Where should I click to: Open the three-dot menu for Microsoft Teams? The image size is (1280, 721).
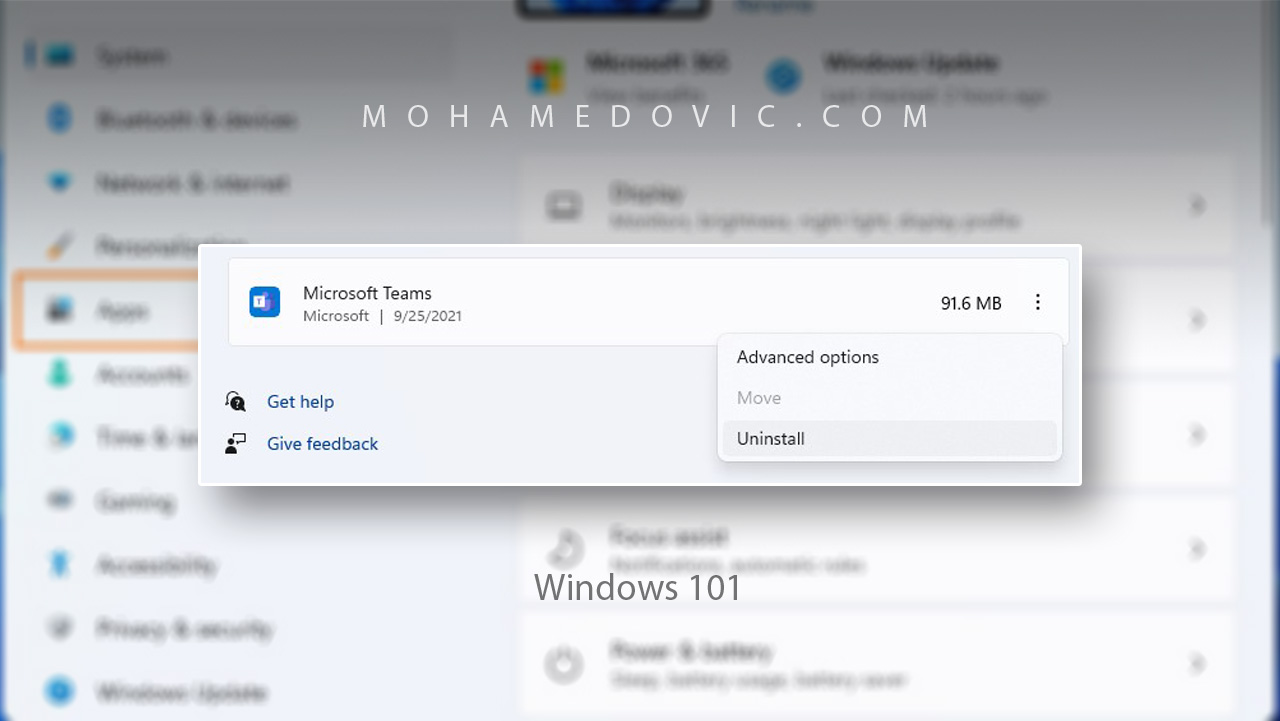coord(1038,302)
